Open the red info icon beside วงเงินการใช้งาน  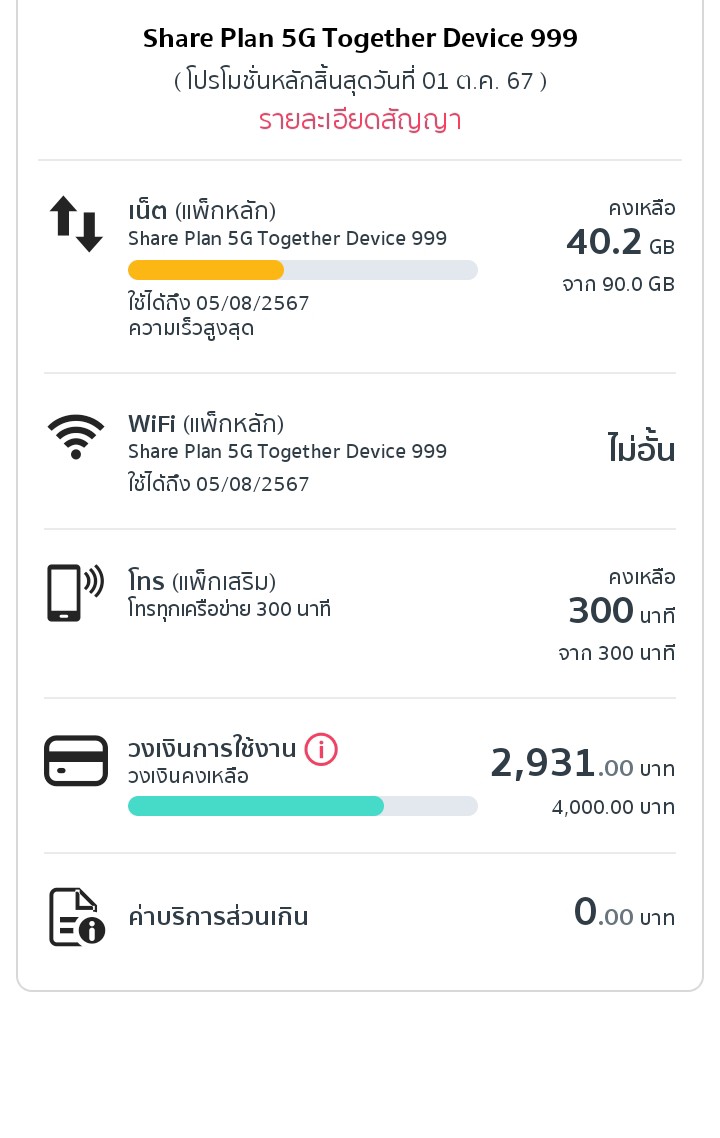click(x=321, y=749)
